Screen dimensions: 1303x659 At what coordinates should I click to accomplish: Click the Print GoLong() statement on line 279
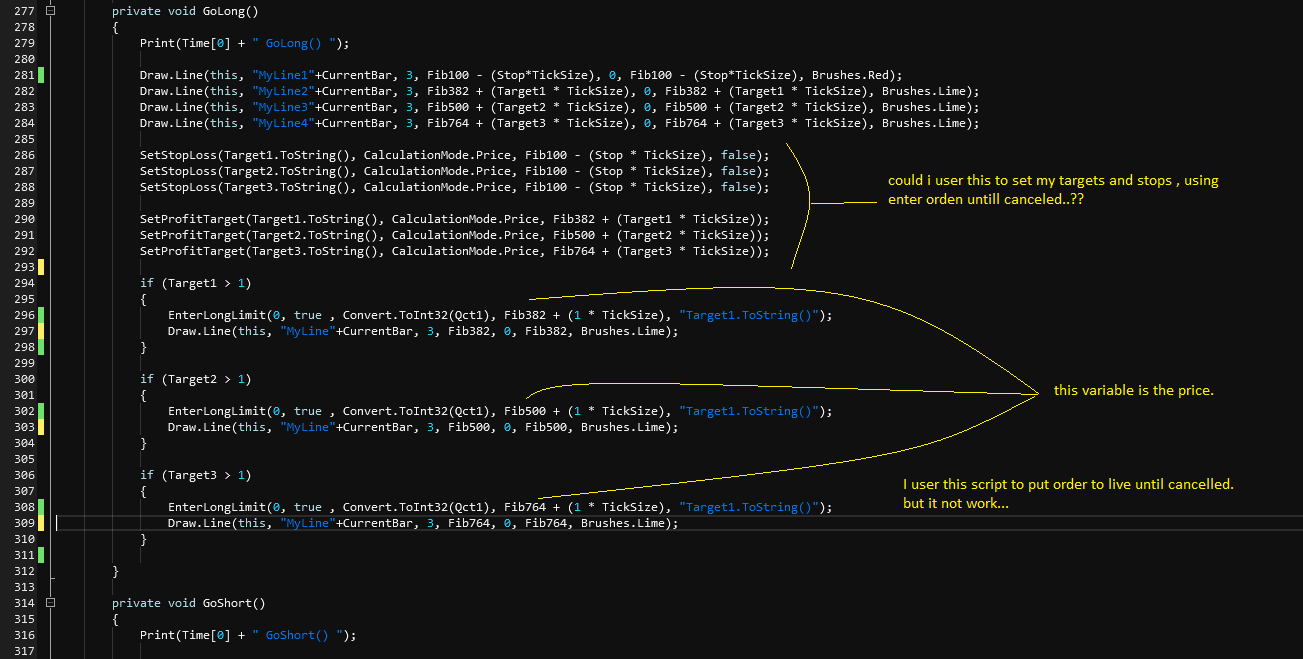[245, 43]
